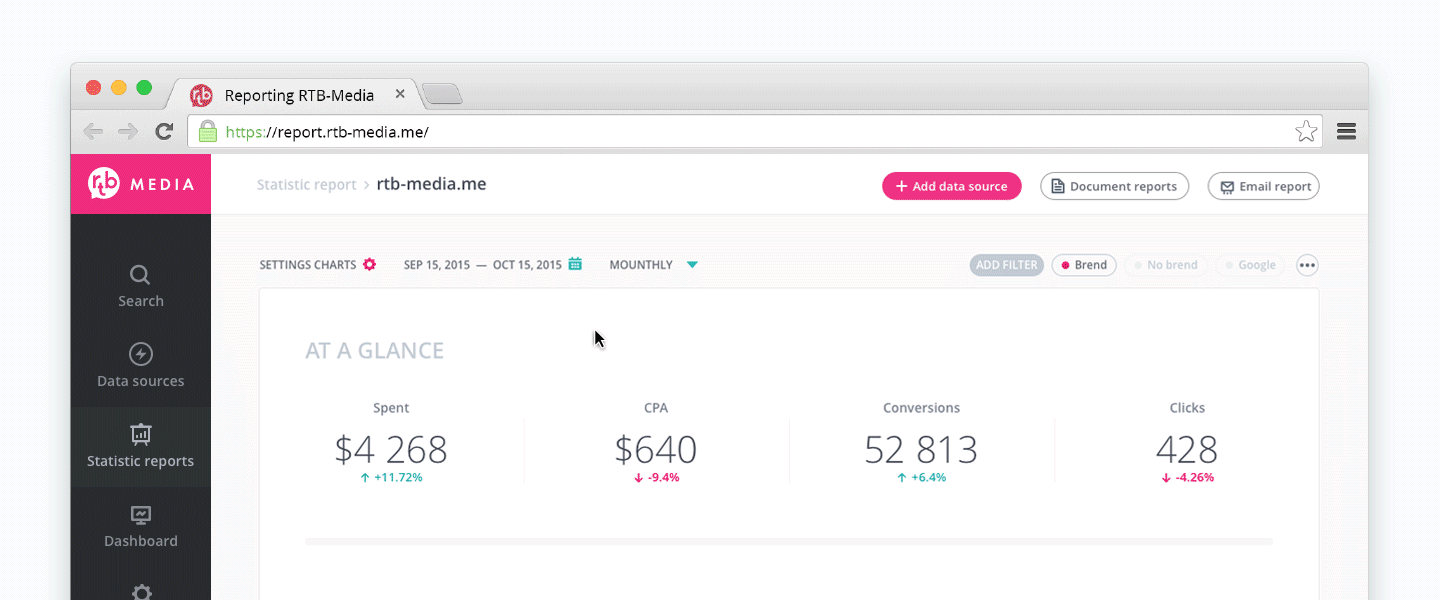Click the gear icon beside Settings Charts

pos(370,265)
